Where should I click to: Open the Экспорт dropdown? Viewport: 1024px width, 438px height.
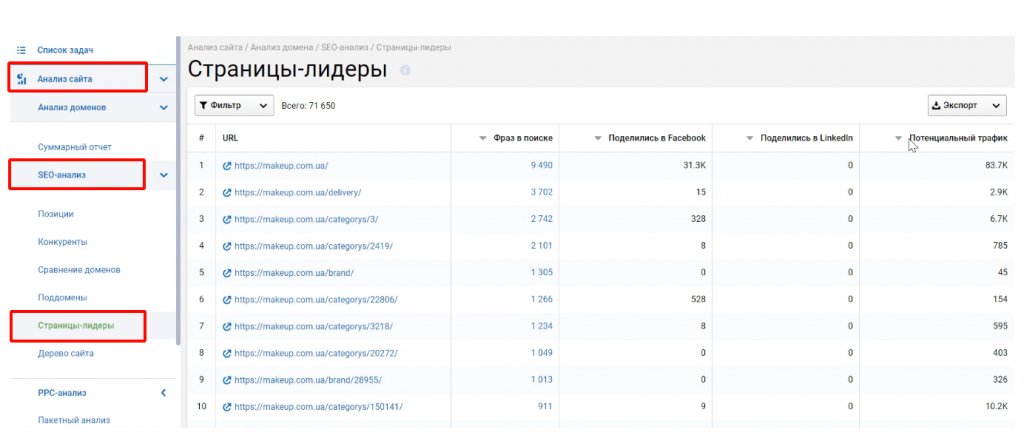(x=967, y=106)
